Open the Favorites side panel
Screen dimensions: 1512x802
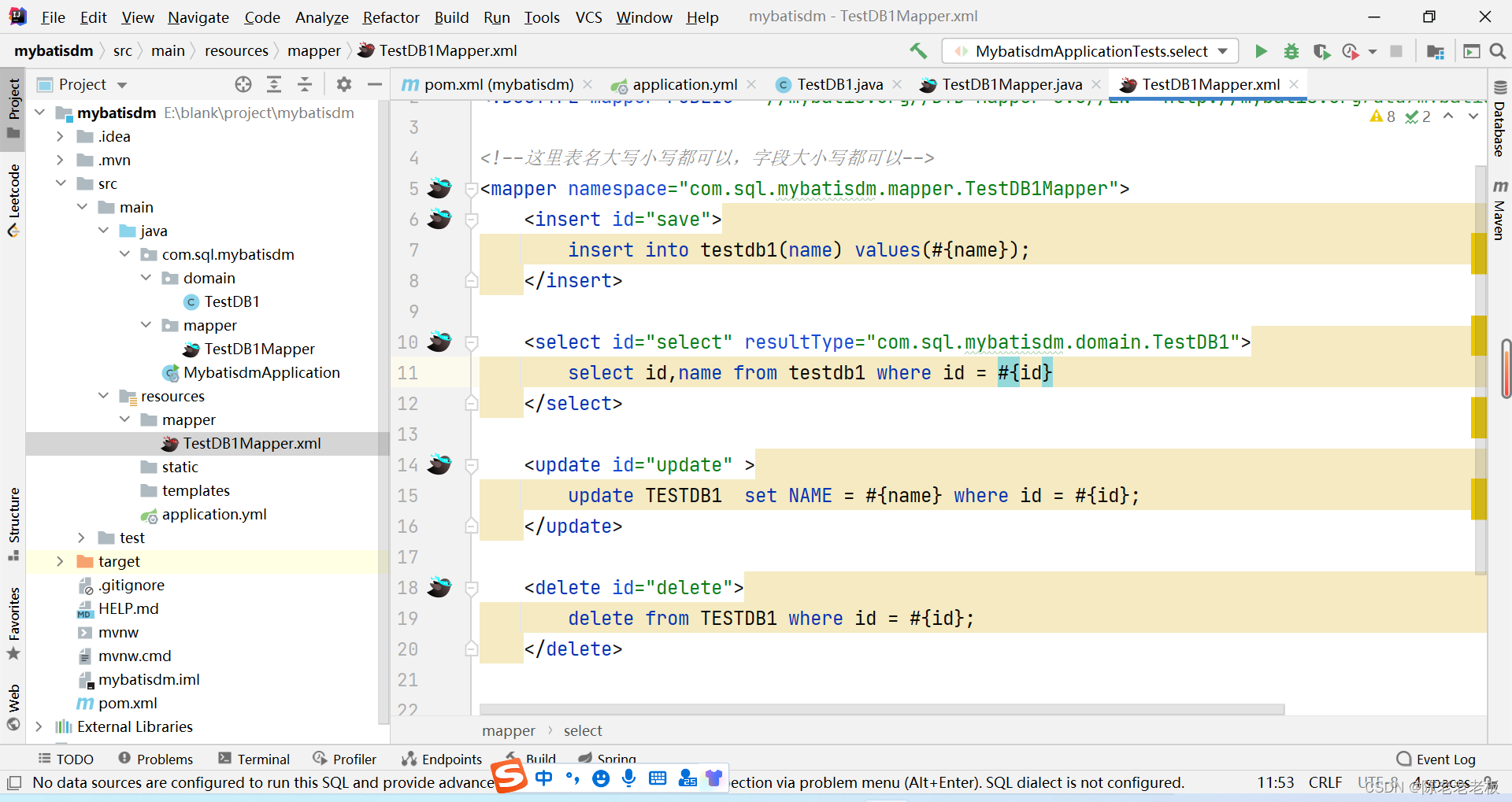(13, 623)
